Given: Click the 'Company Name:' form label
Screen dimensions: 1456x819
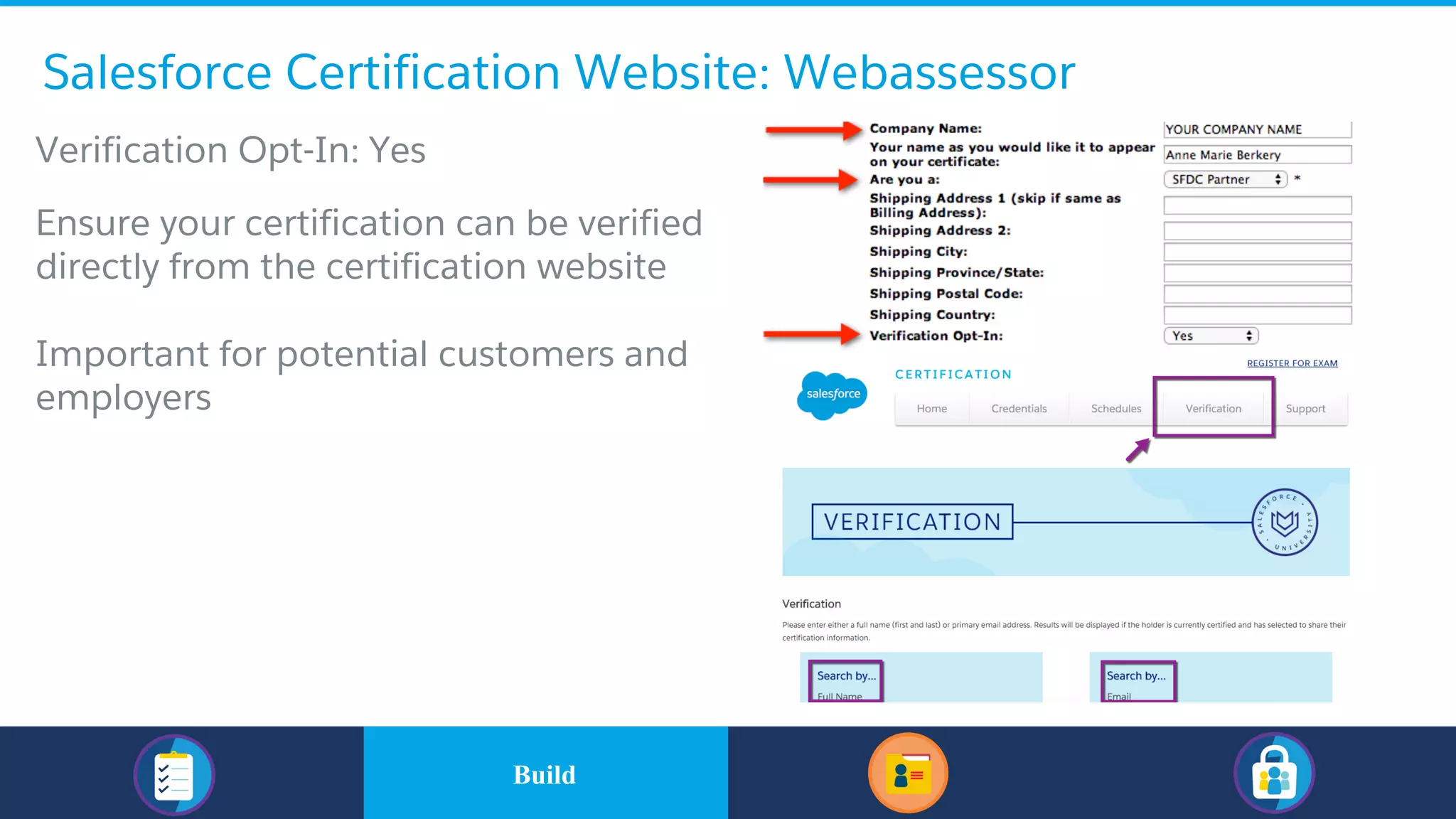Looking at the screenshot, I should pyautogui.click(x=925, y=129).
